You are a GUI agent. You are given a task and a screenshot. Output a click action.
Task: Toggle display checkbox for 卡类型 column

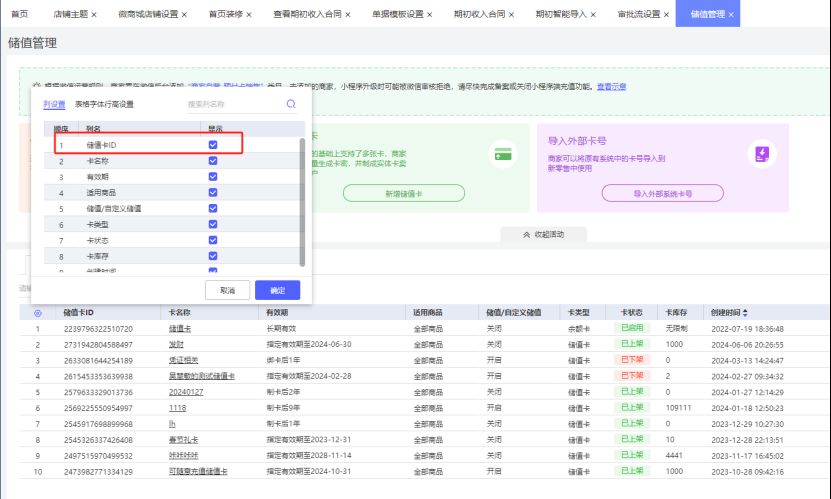(212, 224)
